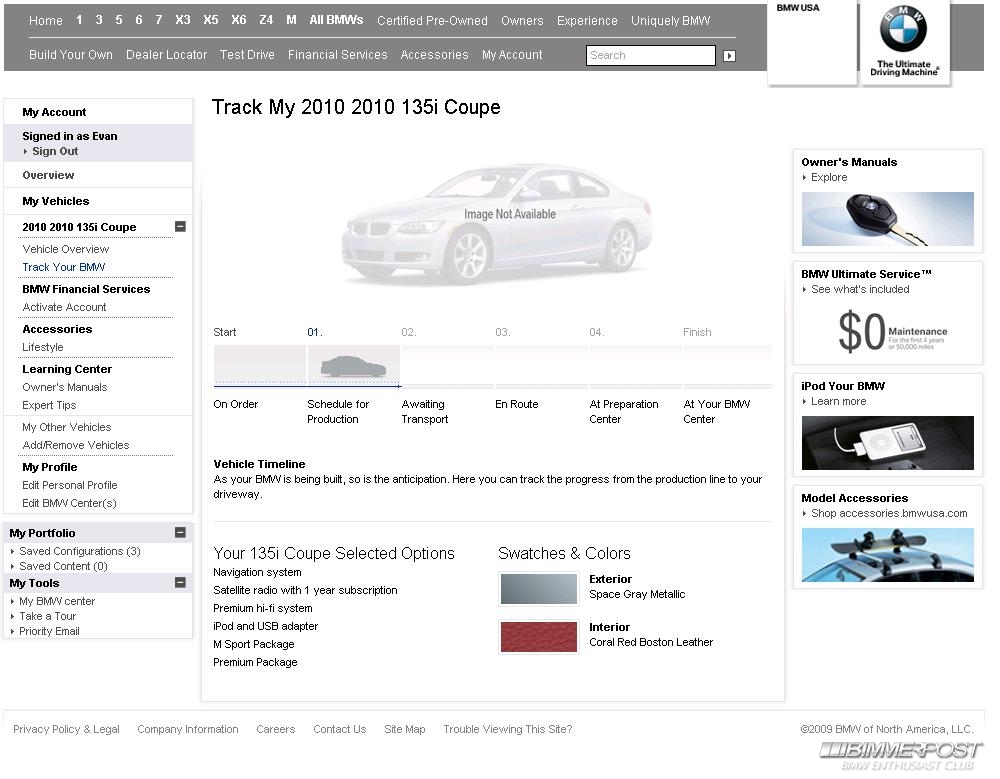Screen dimensions: 1000x779
Task: Open the Dealer Locator page
Action: click(166, 55)
